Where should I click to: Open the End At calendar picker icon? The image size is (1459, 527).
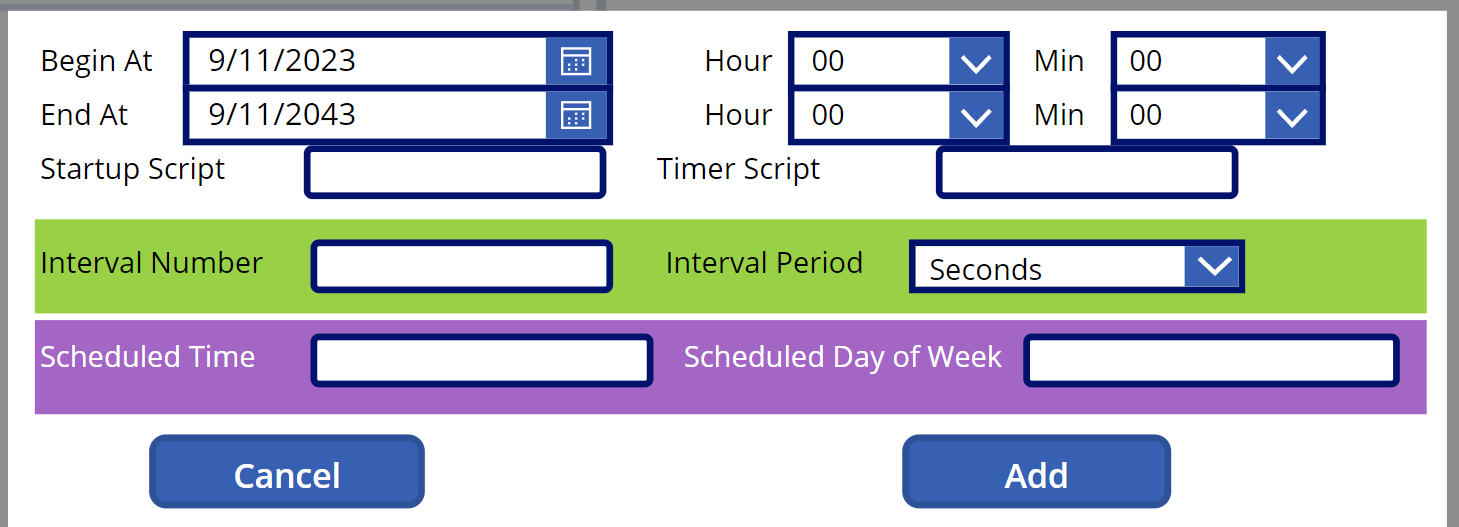pyautogui.click(x=576, y=115)
